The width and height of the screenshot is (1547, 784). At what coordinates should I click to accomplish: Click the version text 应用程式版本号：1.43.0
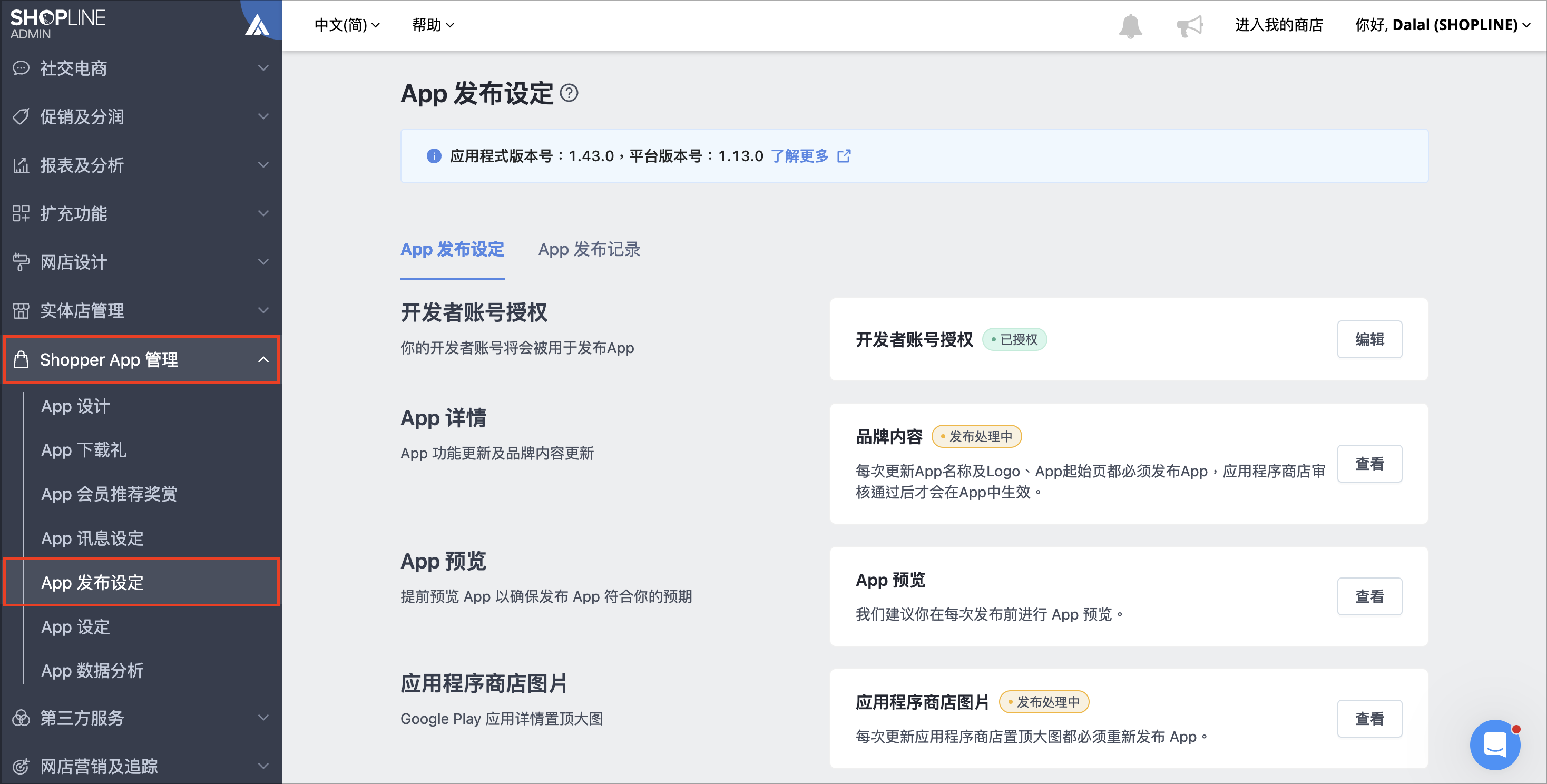pyautogui.click(x=532, y=156)
